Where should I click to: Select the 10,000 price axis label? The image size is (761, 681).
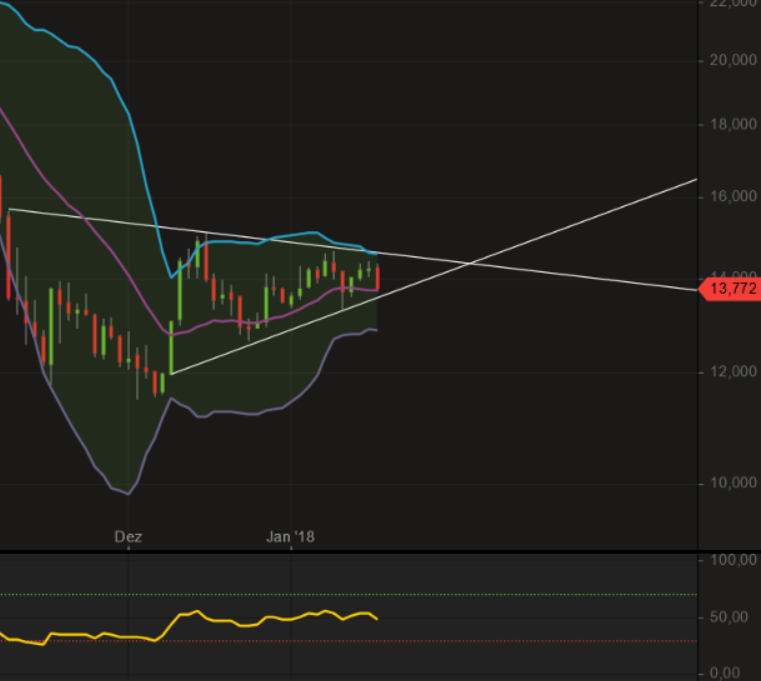tap(733, 483)
